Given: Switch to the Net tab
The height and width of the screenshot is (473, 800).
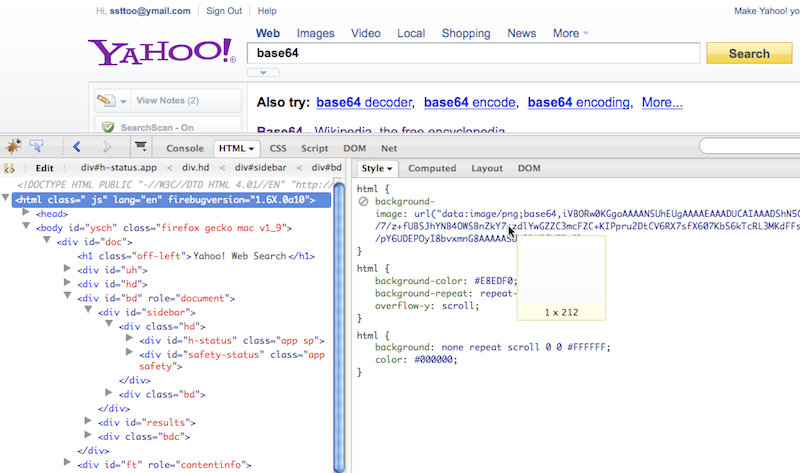Looking at the screenshot, I should click(x=389, y=148).
